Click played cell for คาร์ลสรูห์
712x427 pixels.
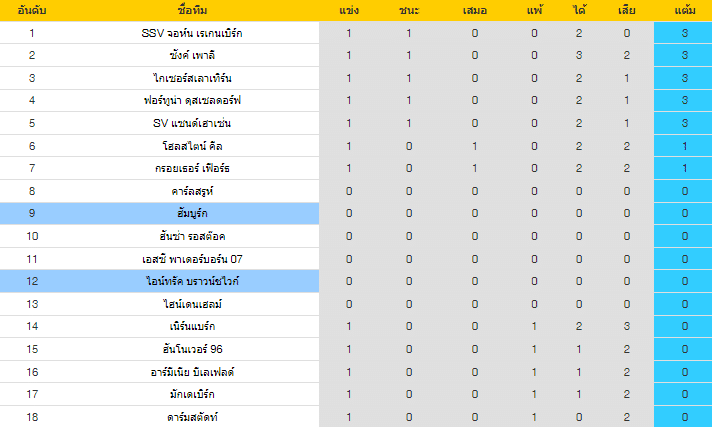pos(349,191)
